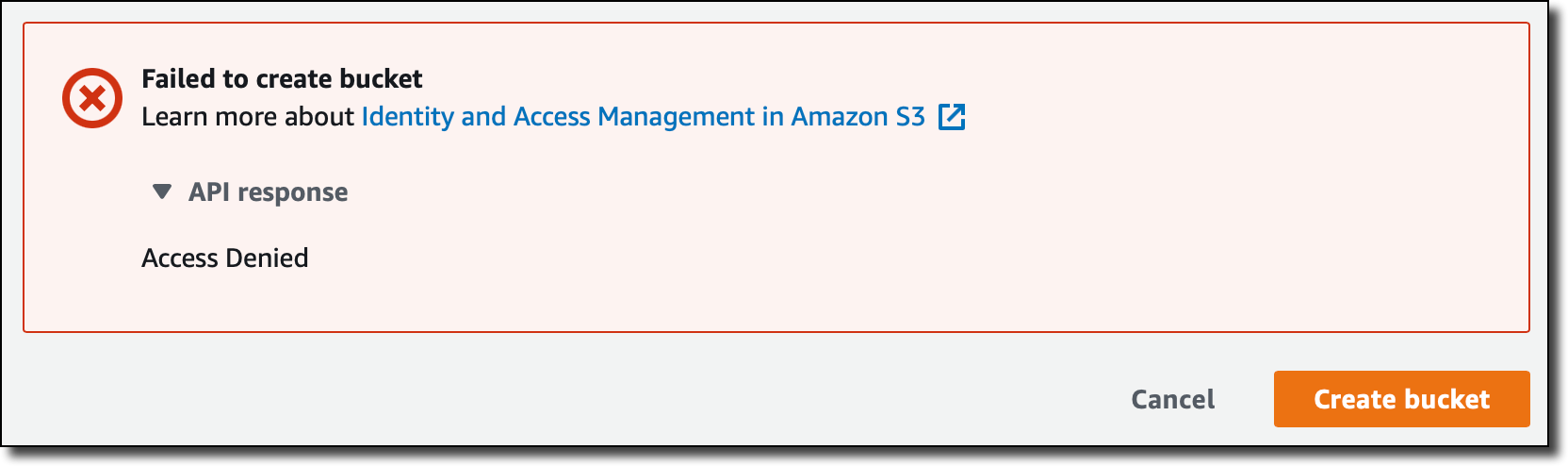Click the gray footer area left of Cancel

565,398
